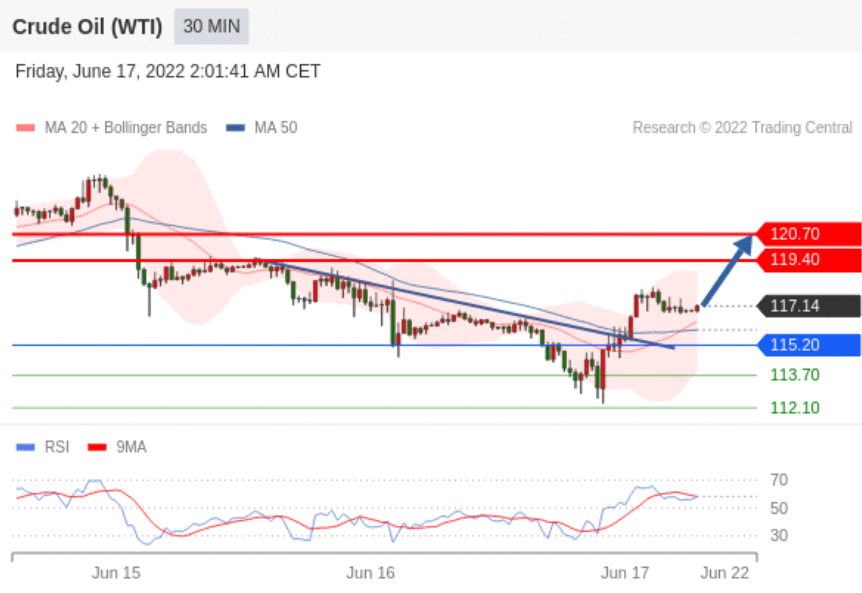Click the MA 20 + Bollinger Bands legend label
This screenshot has height=593, width=862.
[x=126, y=128]
